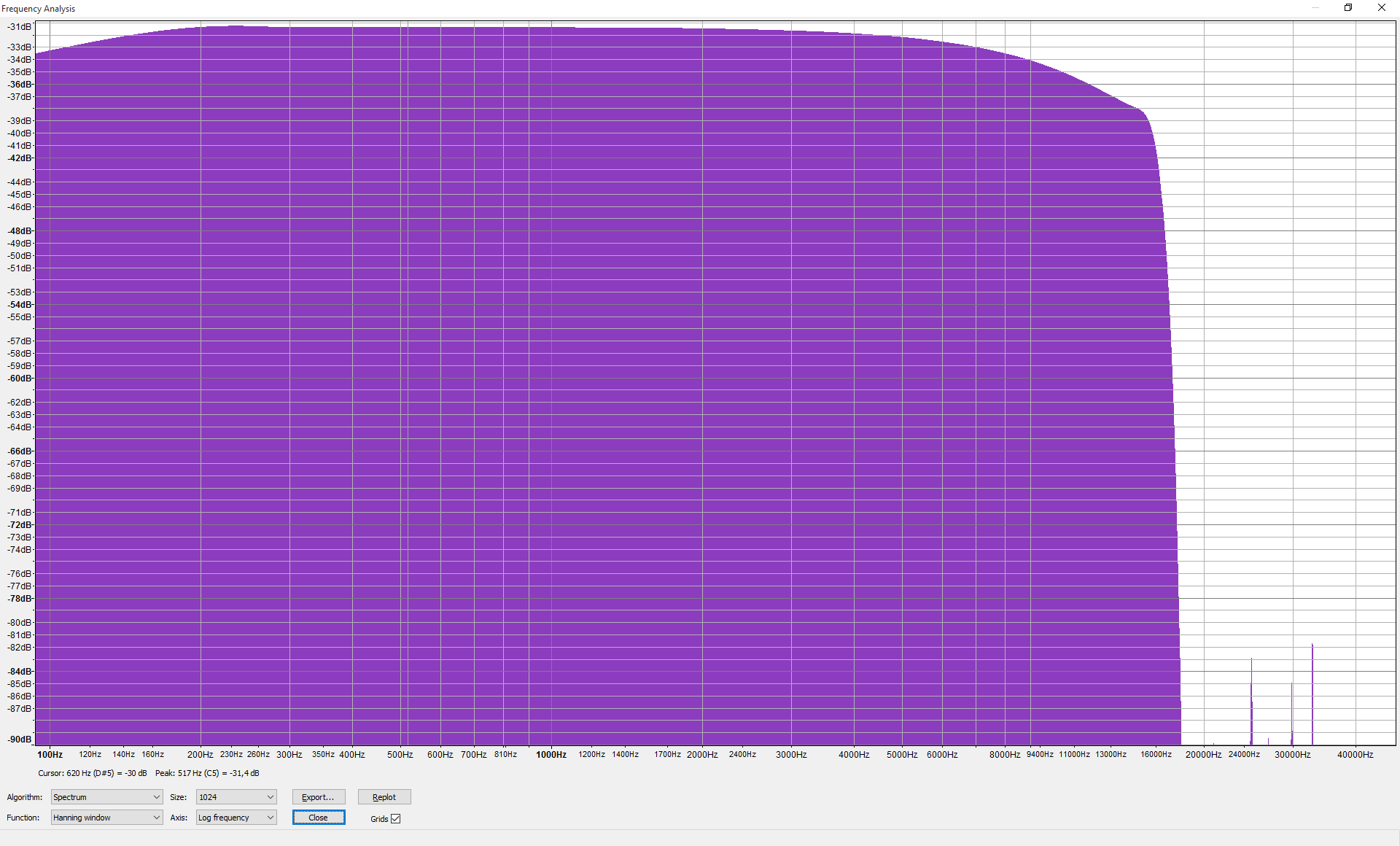This screenshot has height=846, width=1400.
Task: Click the -60dB scale label
Action: pyautogui.click(x=20, y=379)
